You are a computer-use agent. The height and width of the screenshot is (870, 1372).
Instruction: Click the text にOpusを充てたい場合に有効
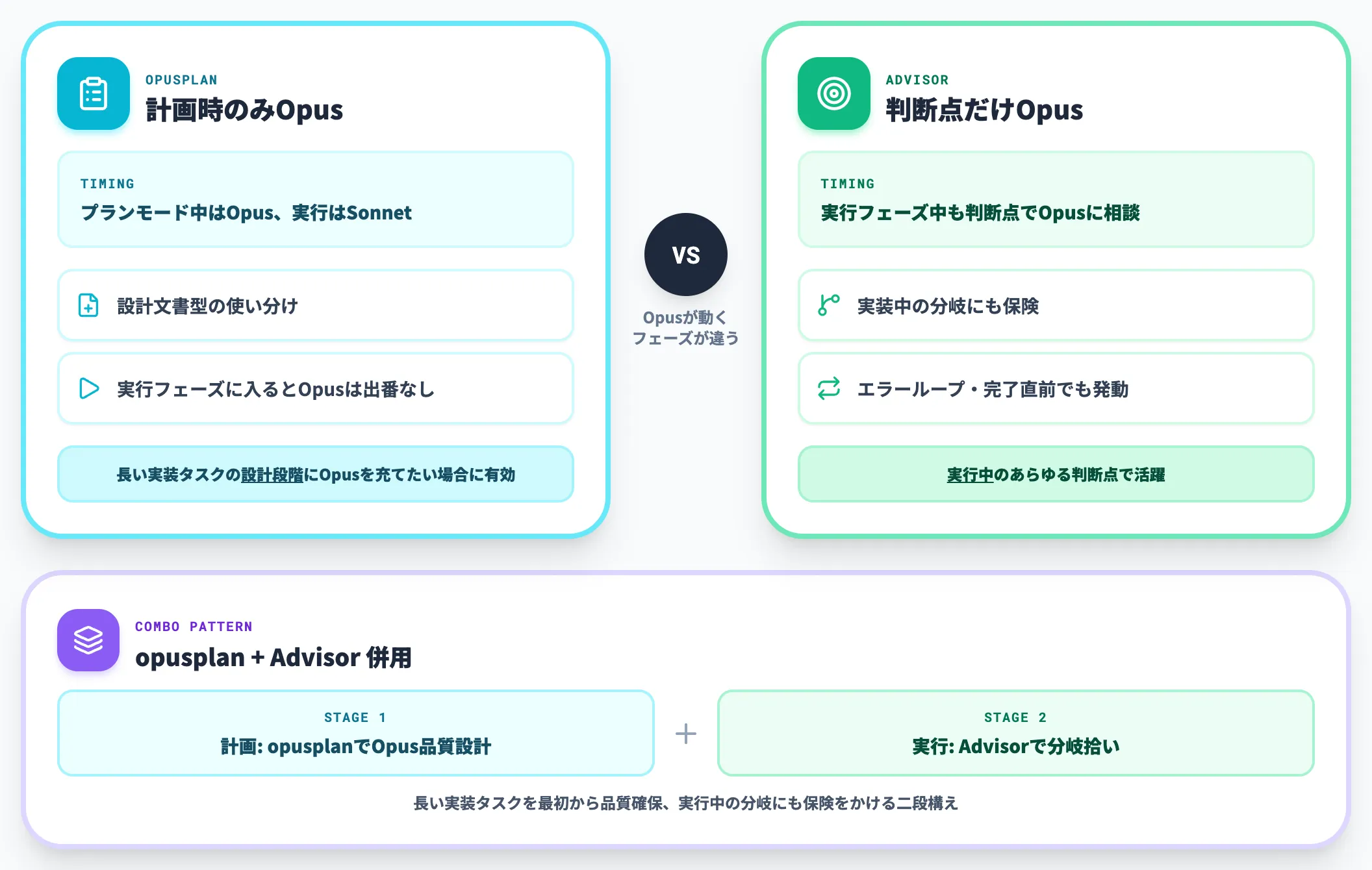(409, 475)
